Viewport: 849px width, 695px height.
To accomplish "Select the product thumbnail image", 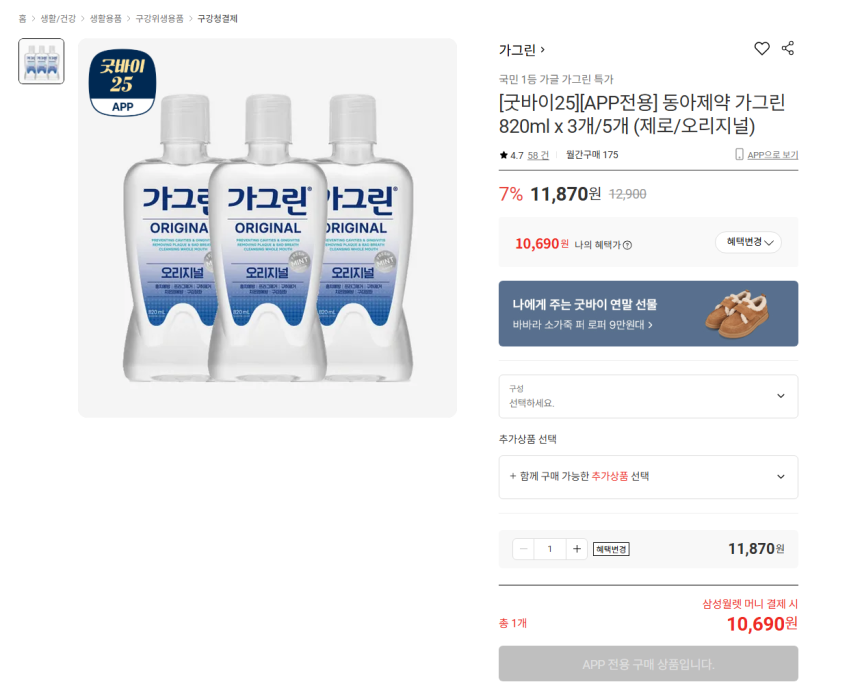I will tap(41, 61).
